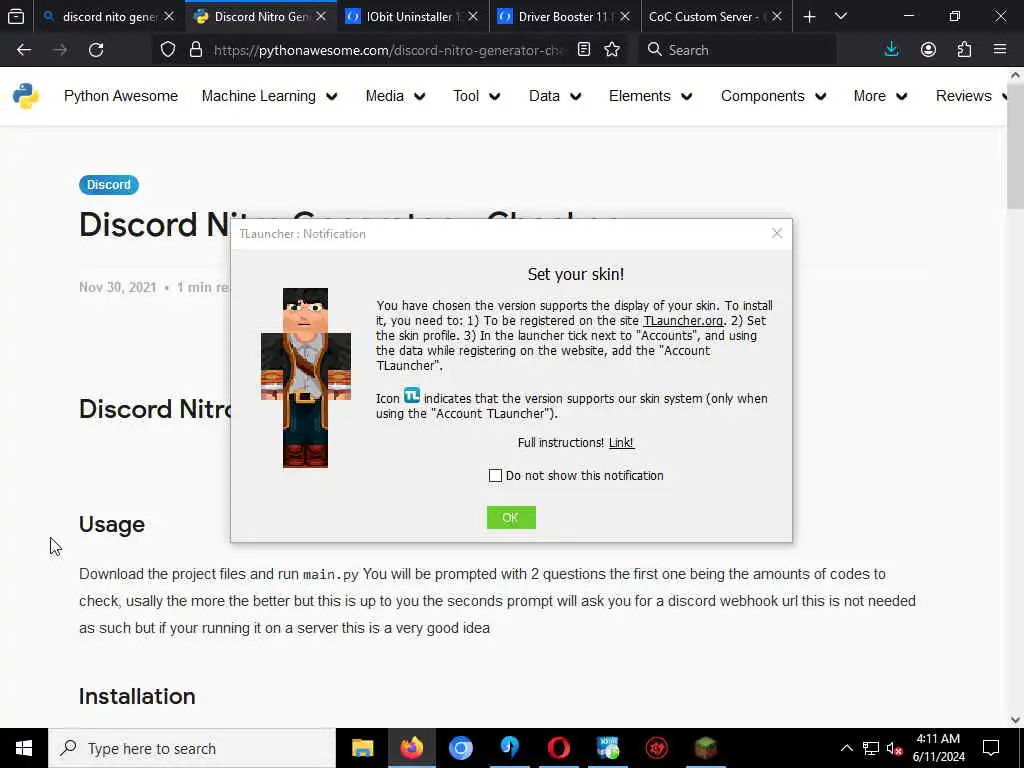Click the Firefox taskbar icon
Image resolution: width=1024 pixels, height=768 pixels.
411,748
